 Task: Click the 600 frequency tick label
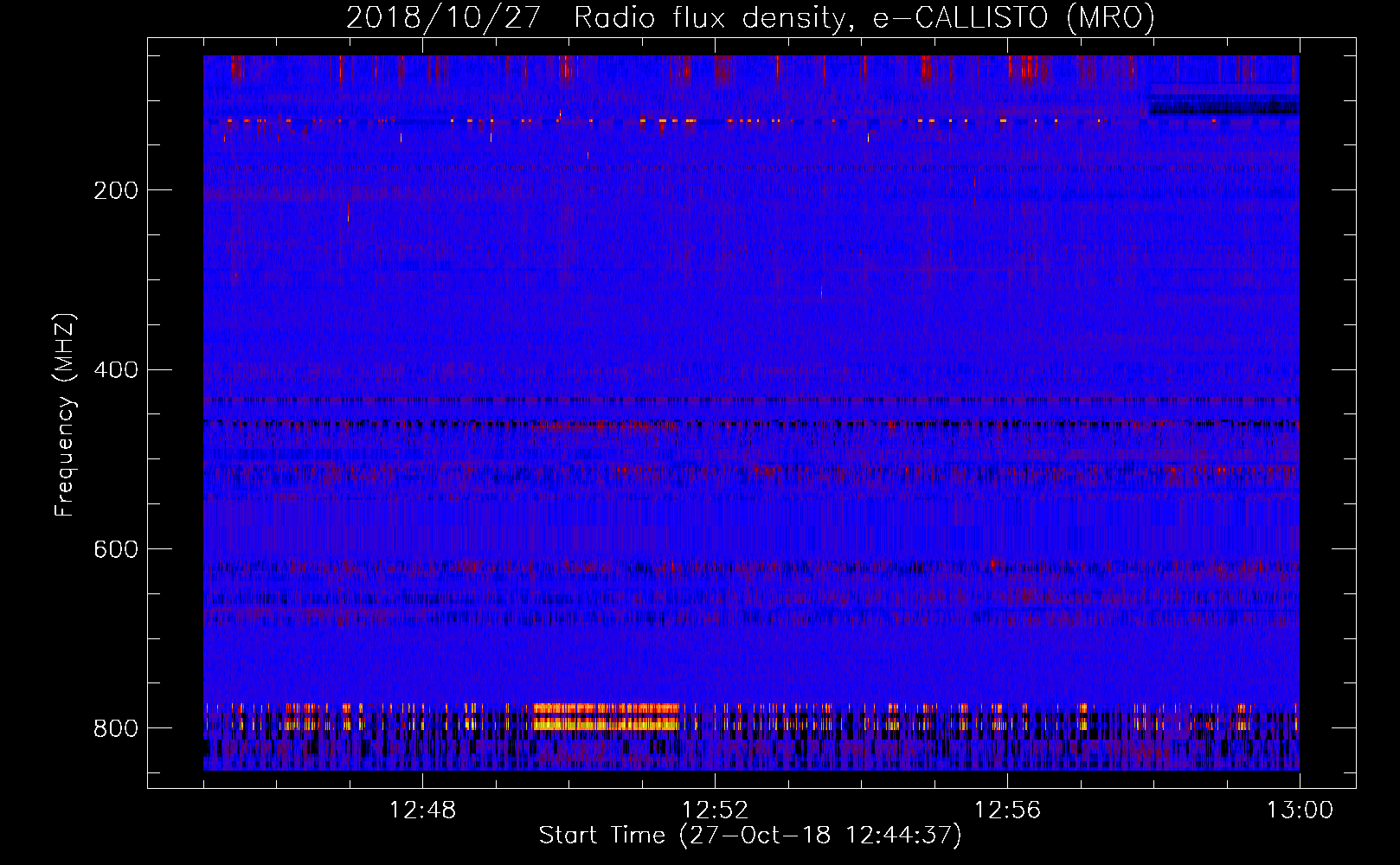115,549
